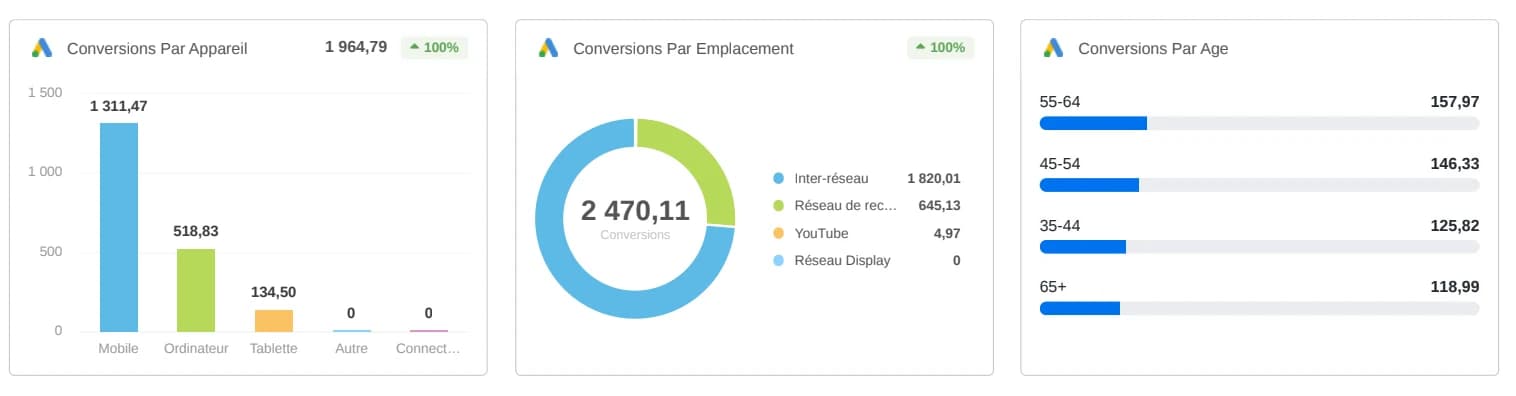Click the 1 000 y-axis tick label

(x=44, y=172)
